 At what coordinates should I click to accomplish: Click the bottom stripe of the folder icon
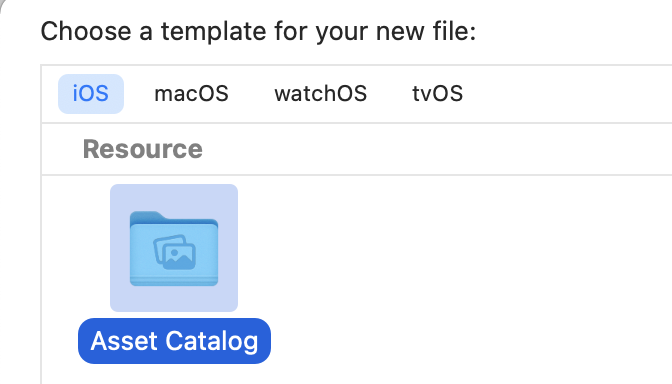pyautogui.click(x=174, y=282)
